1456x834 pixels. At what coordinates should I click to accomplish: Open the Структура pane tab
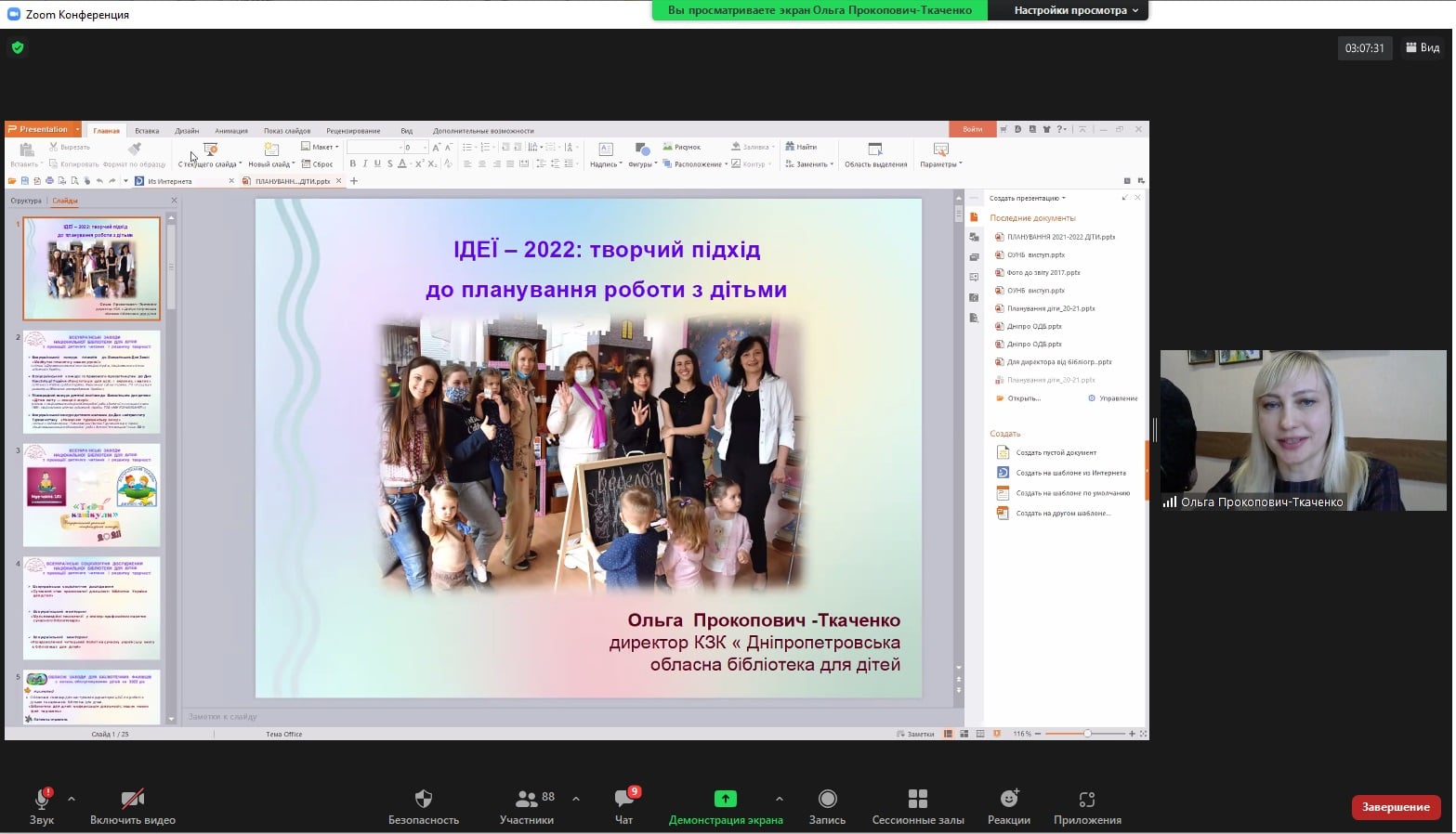coord(26,201)
